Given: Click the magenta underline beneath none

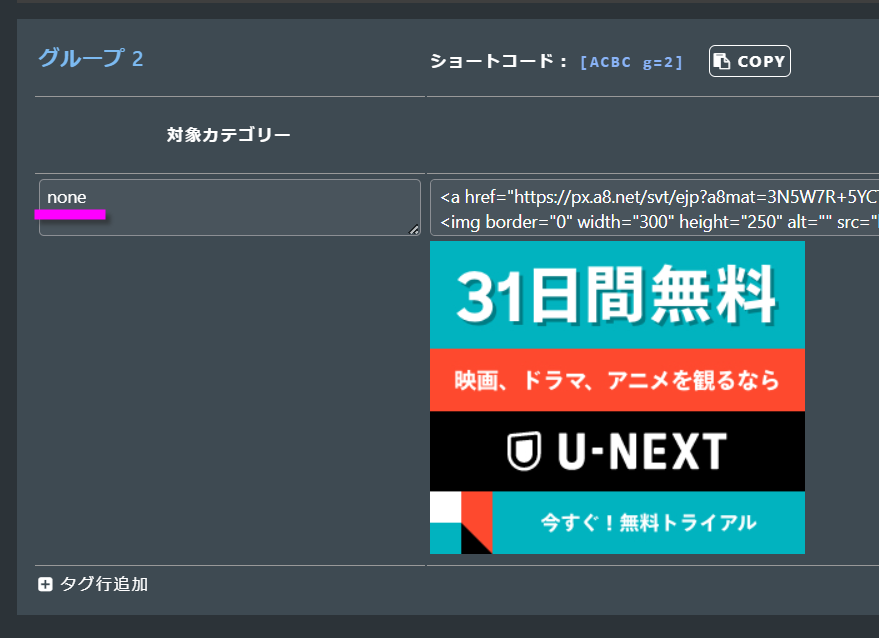Looking at the screenshot, I should pos(69,214).
